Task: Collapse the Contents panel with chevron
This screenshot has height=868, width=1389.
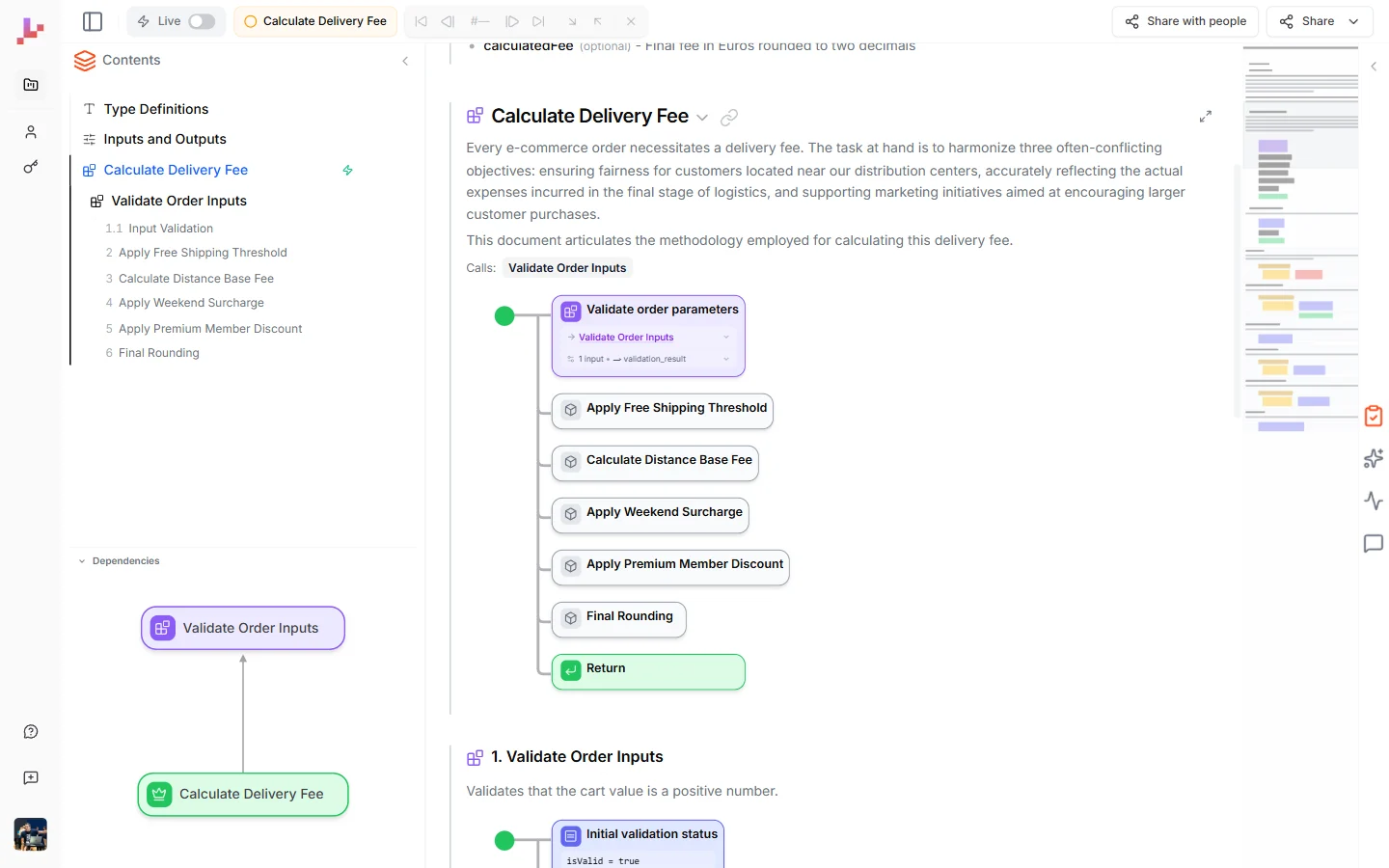Action: [x=405, y=61]
